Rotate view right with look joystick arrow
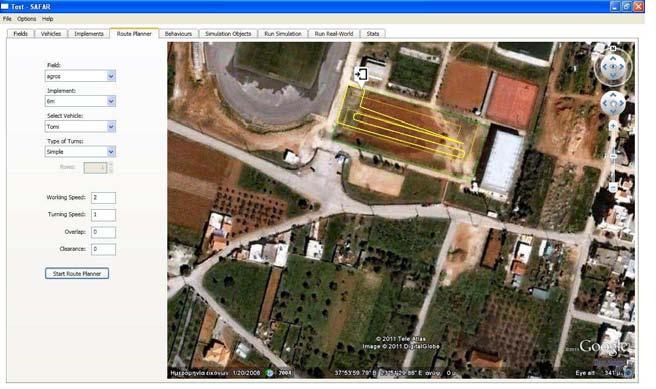Image resolution: width=656 pixels, height=389 pixels. pyautogui.click(x=622, y=67)
